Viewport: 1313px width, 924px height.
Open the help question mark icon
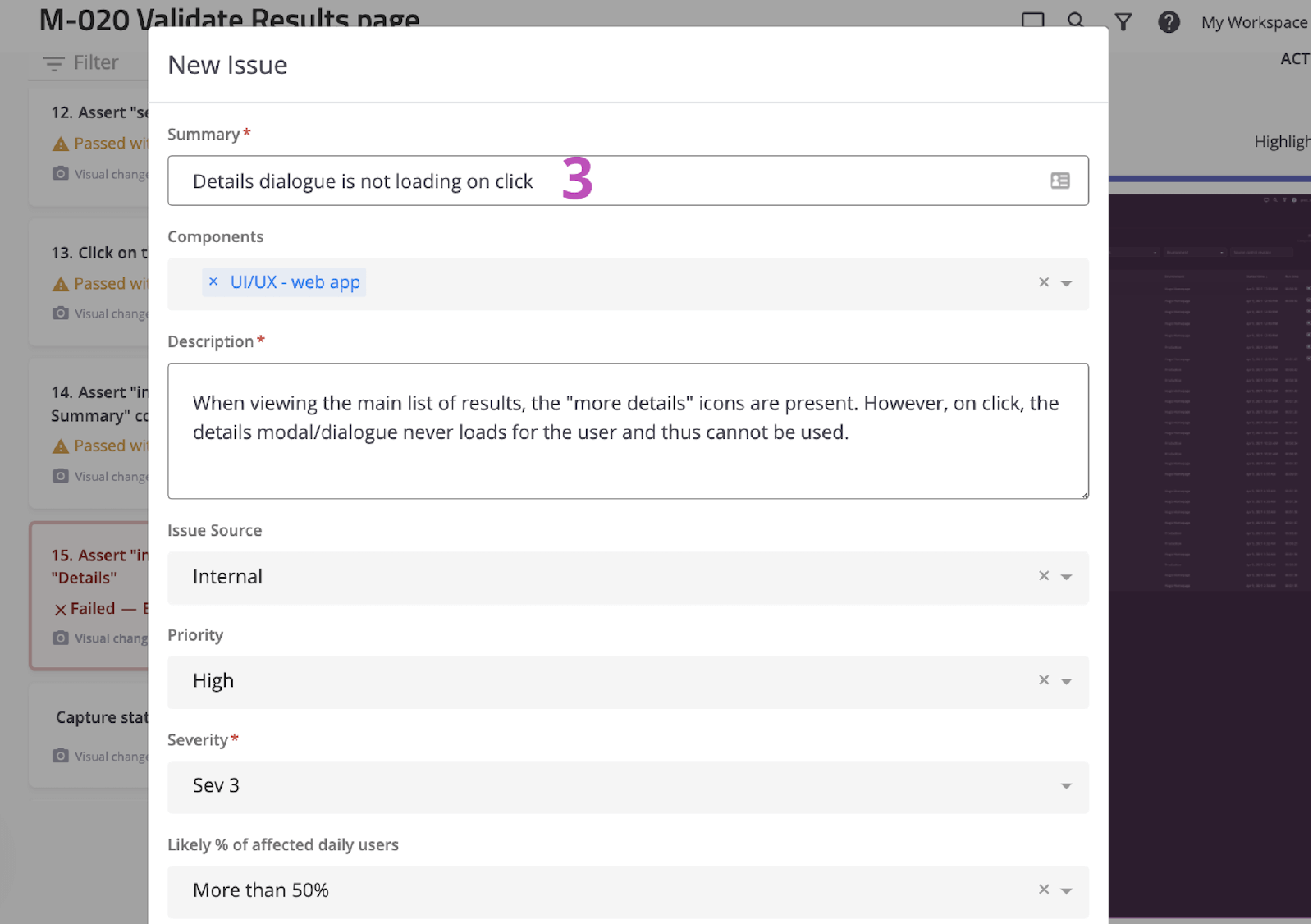(x=1169, y=22)
